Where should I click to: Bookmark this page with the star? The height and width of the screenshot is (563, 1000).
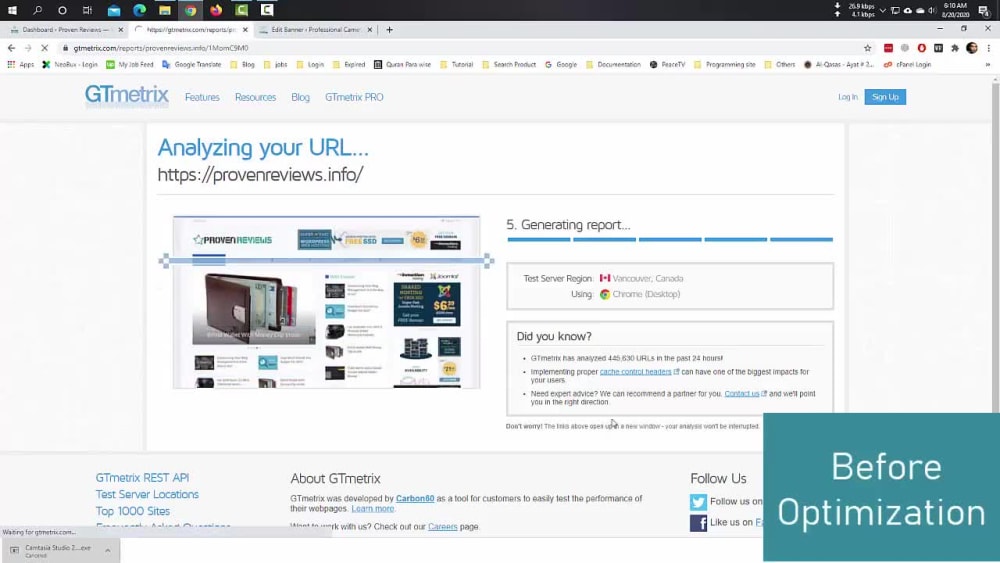click(867, 48)
